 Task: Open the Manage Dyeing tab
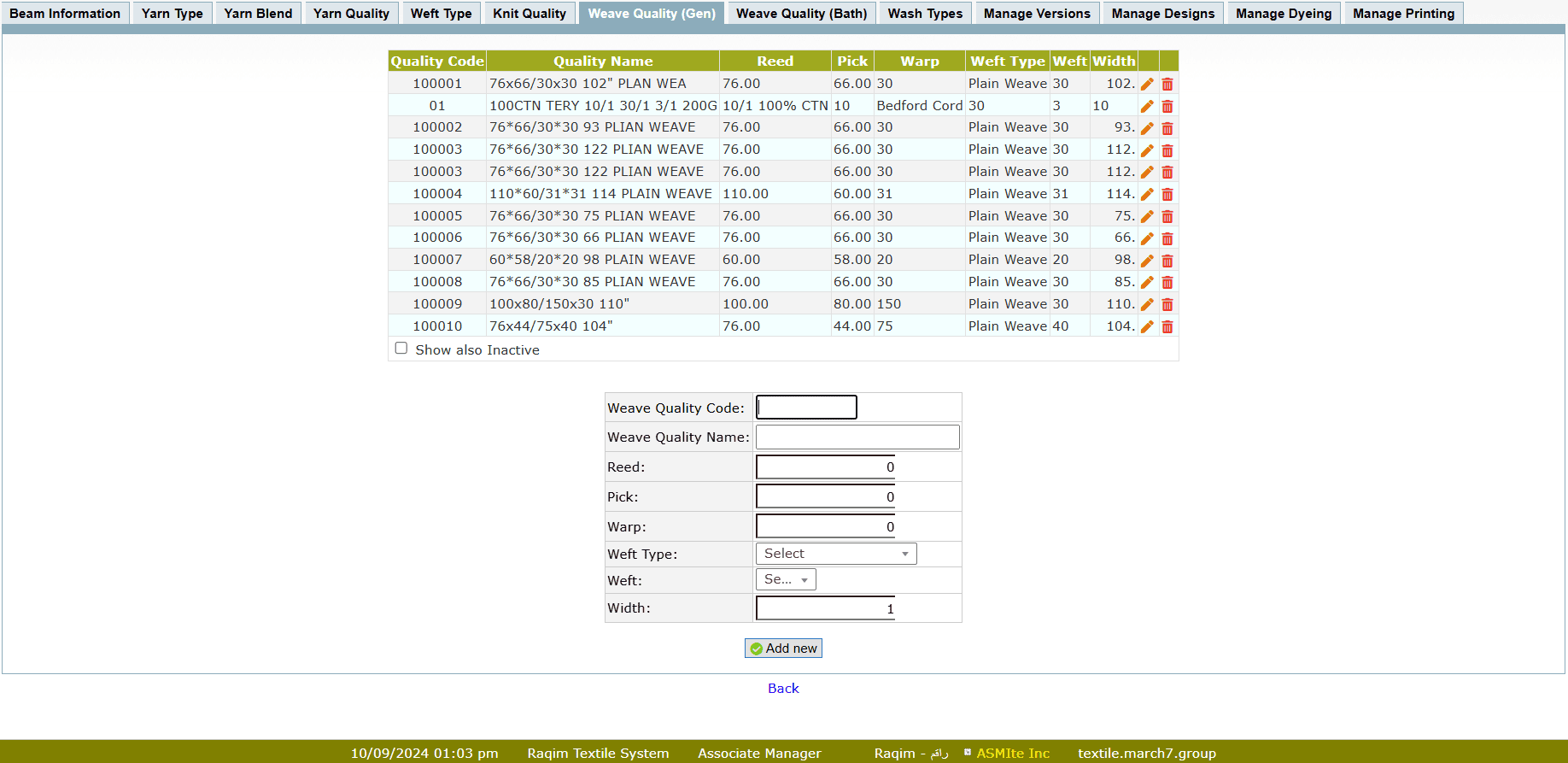coord(1283,14)
